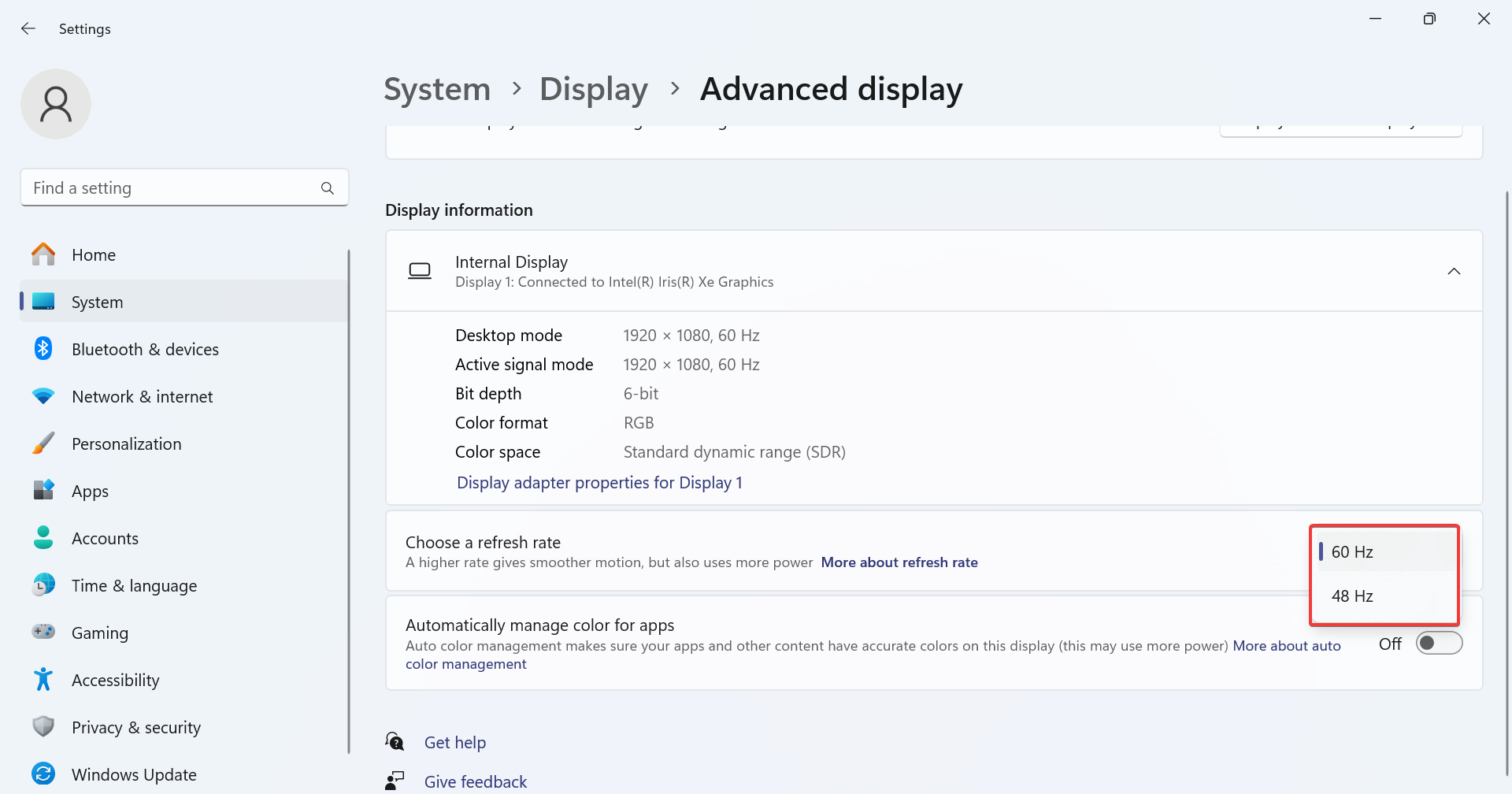Screen dimensions: 1512x794
Task: Click the Home house icon
Action: coord(43,254)
